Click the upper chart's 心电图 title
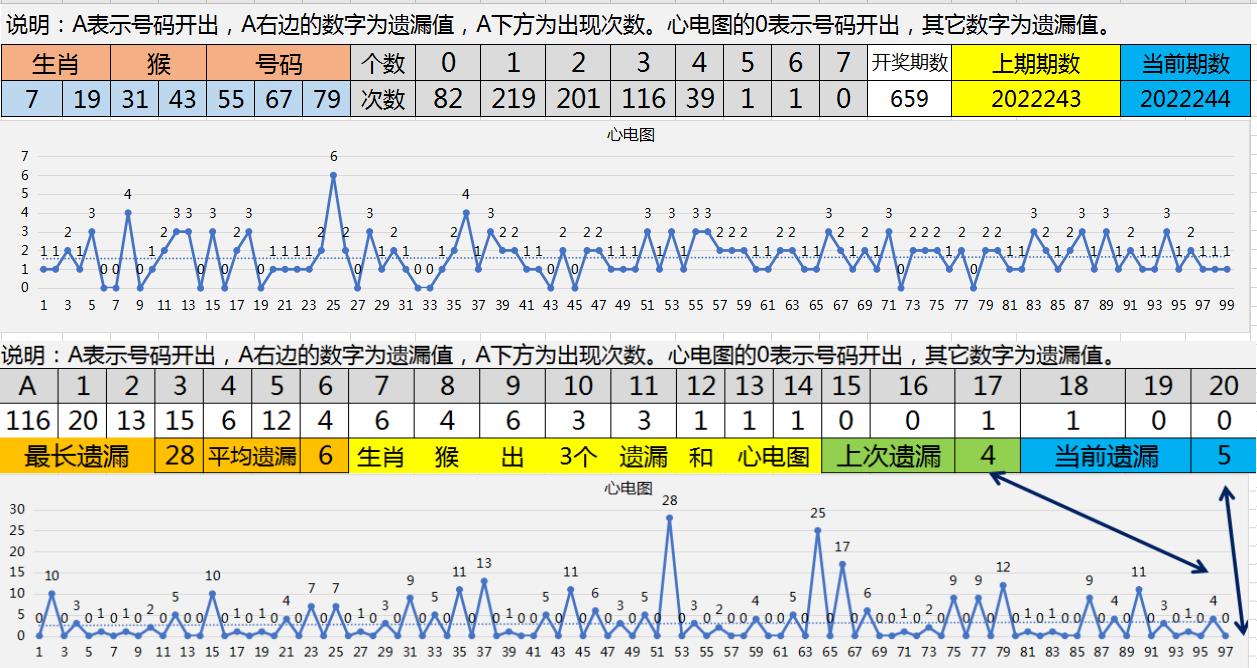The height and width of the screenshot is (668, 1257). click(x=630, y=134)
